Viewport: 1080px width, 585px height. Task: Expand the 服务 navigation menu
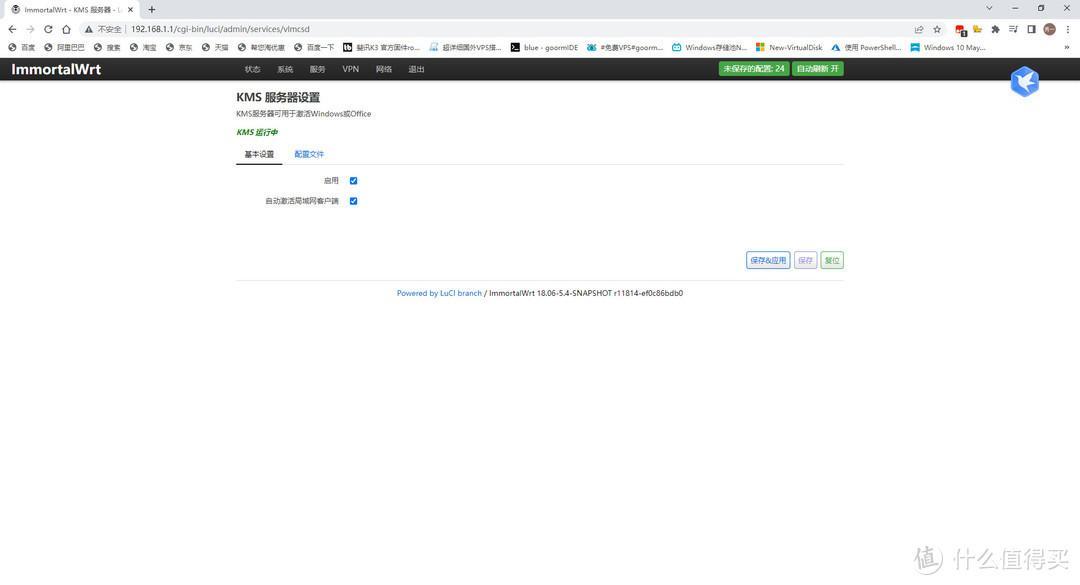tap(317, 69)
